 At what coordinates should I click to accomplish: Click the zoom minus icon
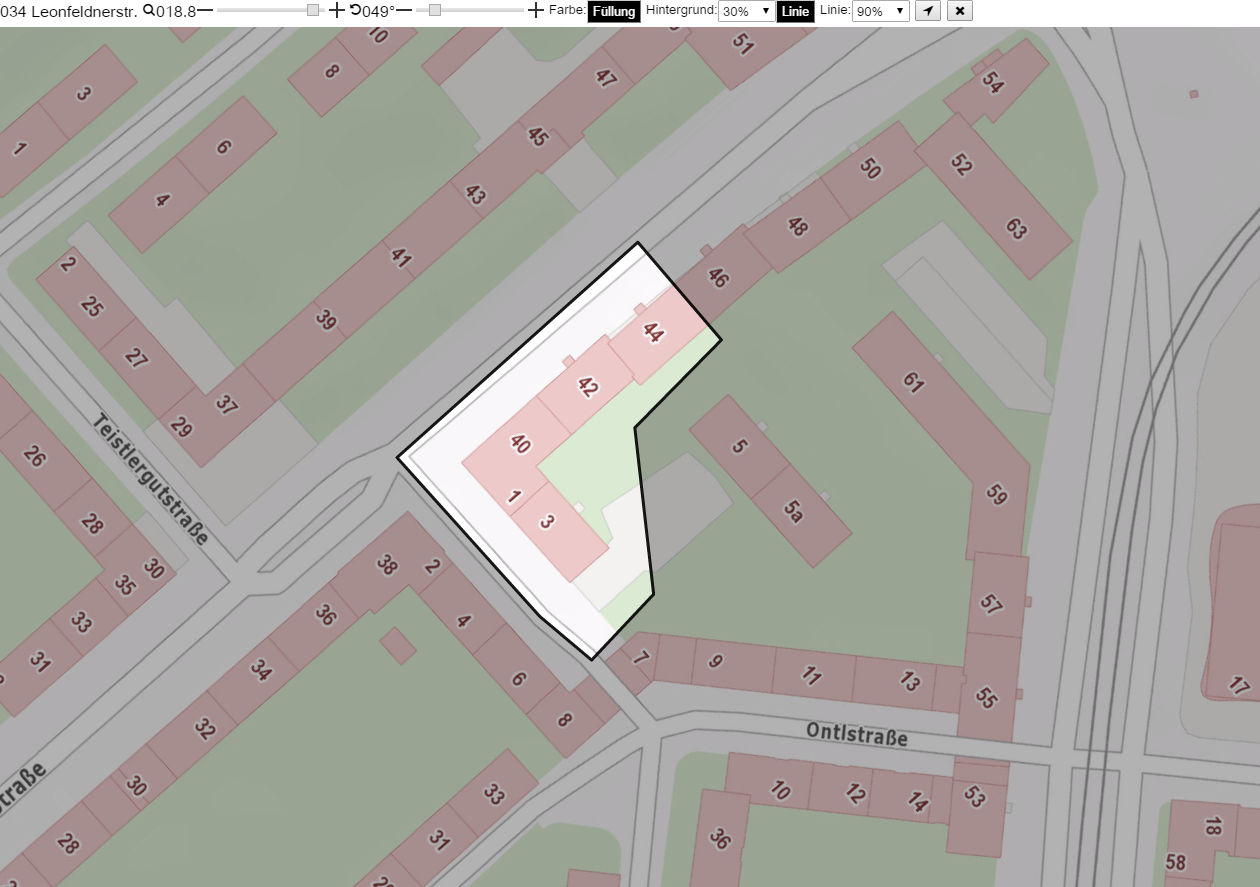(205, 11)
